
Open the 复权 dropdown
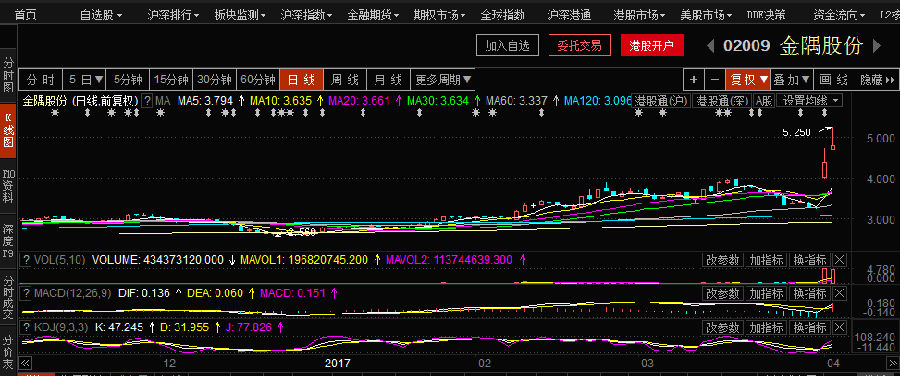tap(748, 79)
